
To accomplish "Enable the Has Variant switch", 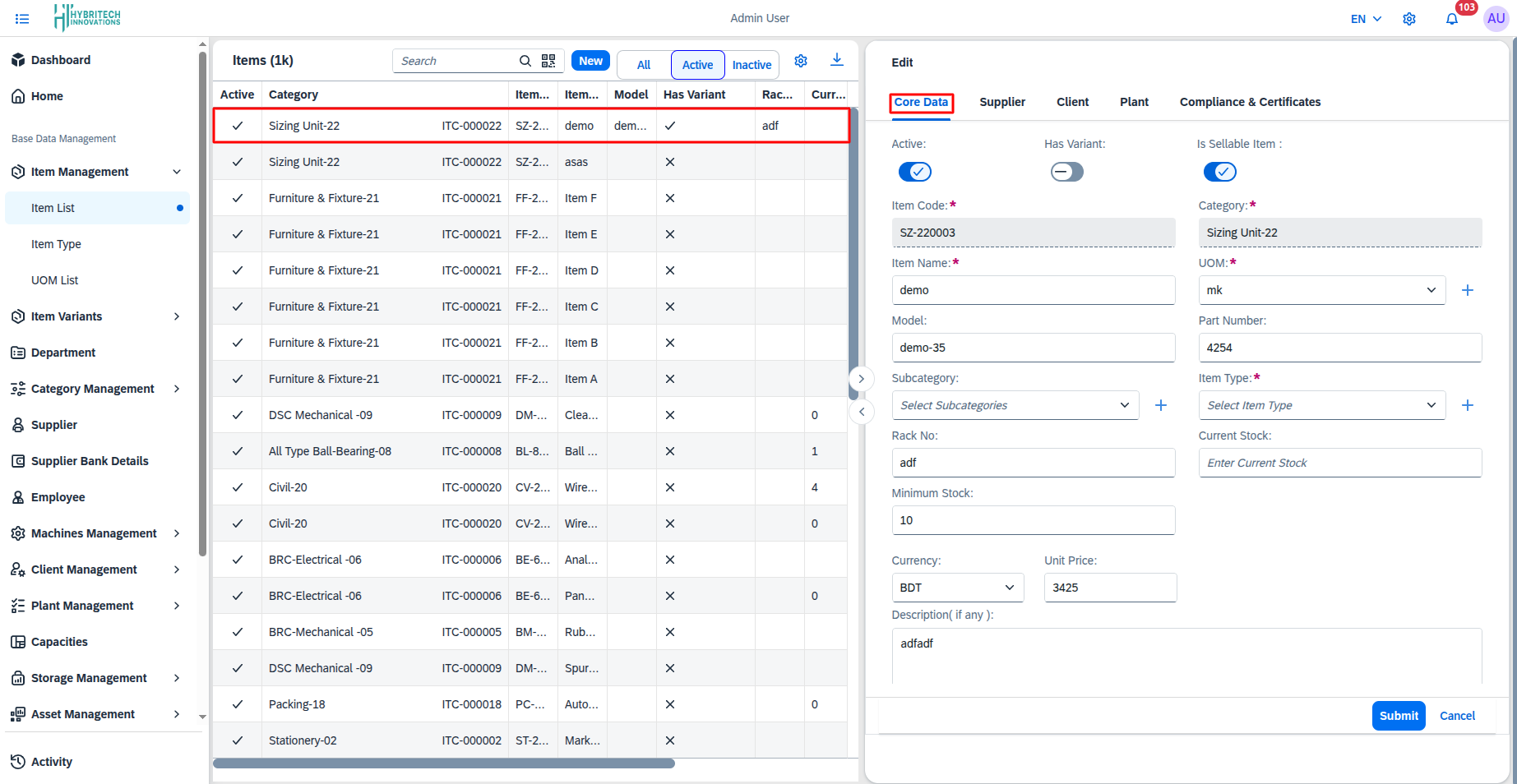I will tap(1066, 172).
